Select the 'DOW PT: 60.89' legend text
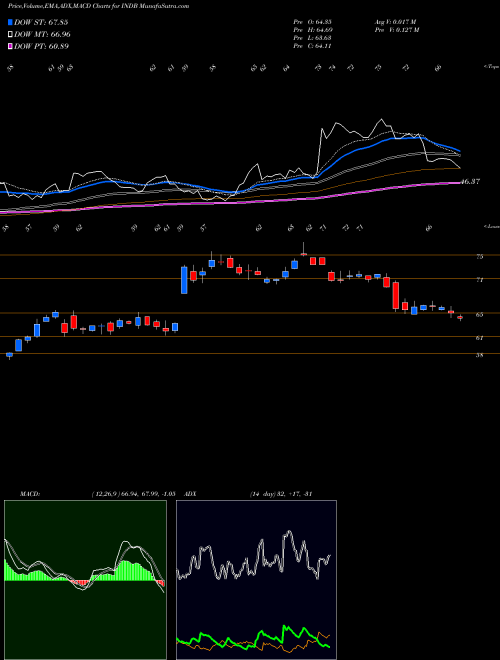Viewport: 500px width, 660px height. 41,46
